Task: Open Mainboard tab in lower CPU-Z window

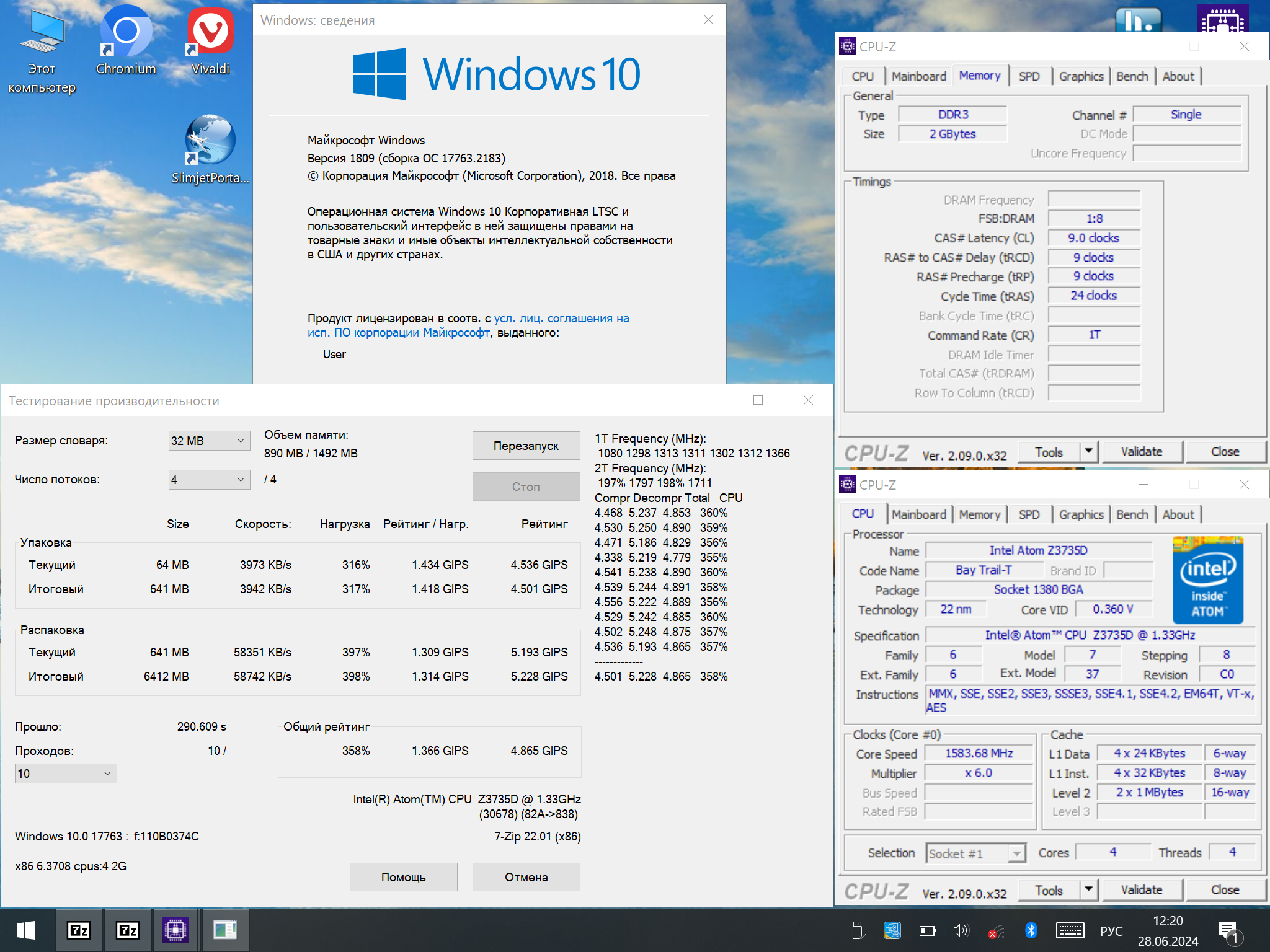Action: click(x=918, y=514)
